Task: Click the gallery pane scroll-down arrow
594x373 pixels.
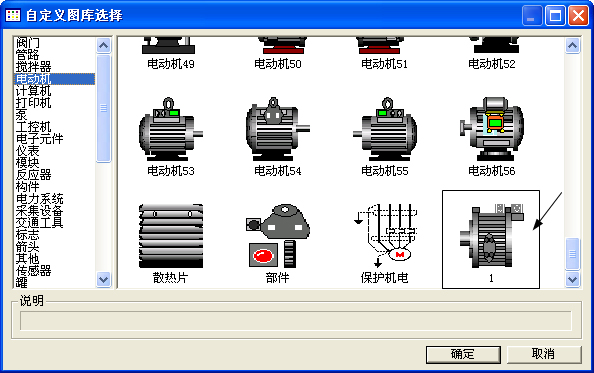Action: tap(572, 280)
